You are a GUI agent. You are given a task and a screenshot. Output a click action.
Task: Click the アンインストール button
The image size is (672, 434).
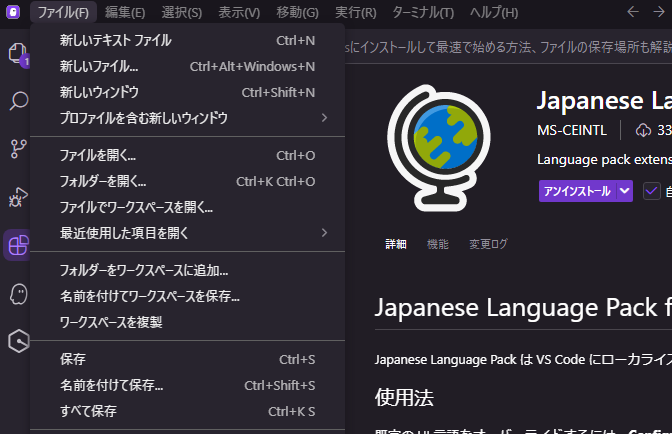click(x=577, y=191)
